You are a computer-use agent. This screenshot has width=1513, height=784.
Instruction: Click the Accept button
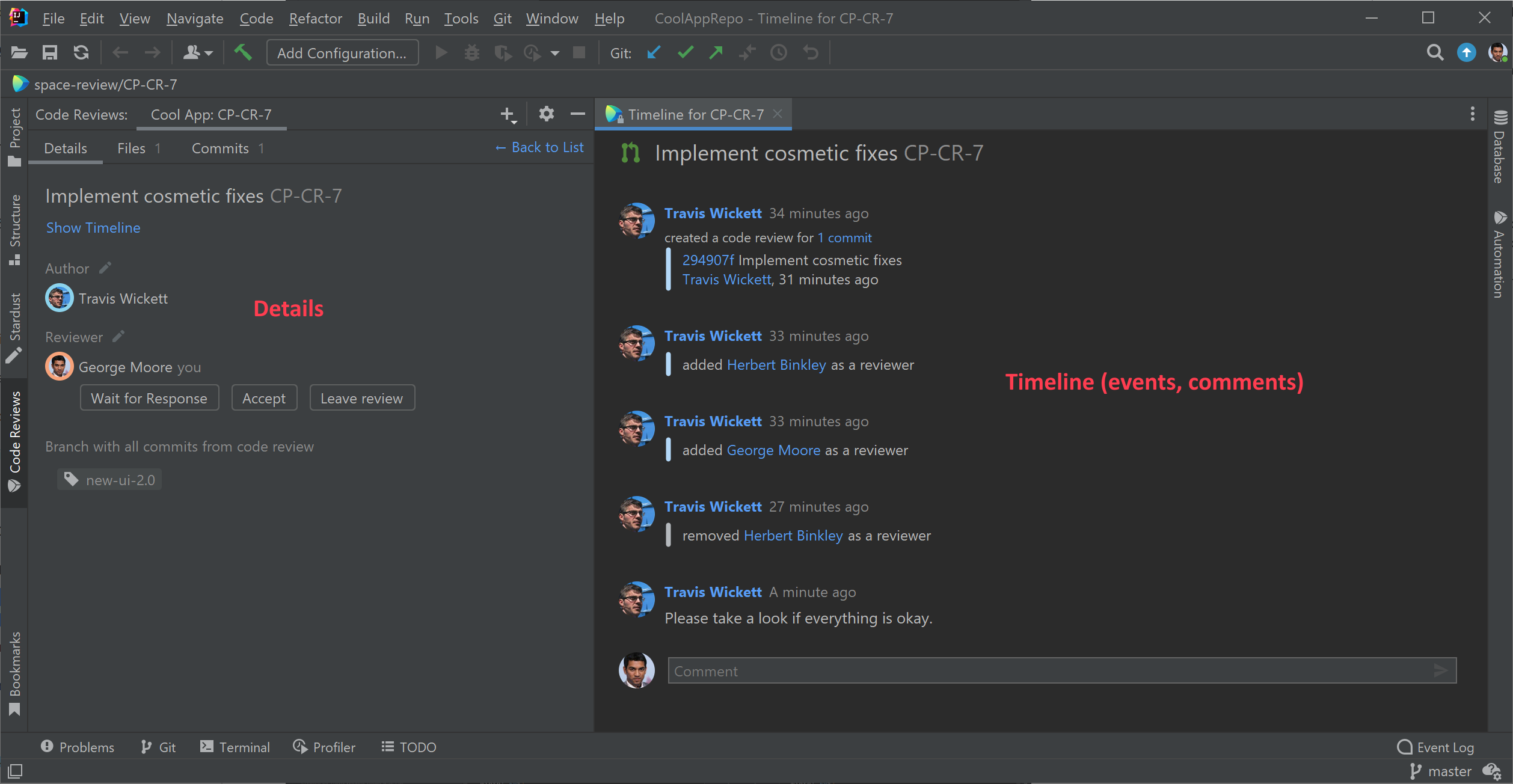point(264,398)
